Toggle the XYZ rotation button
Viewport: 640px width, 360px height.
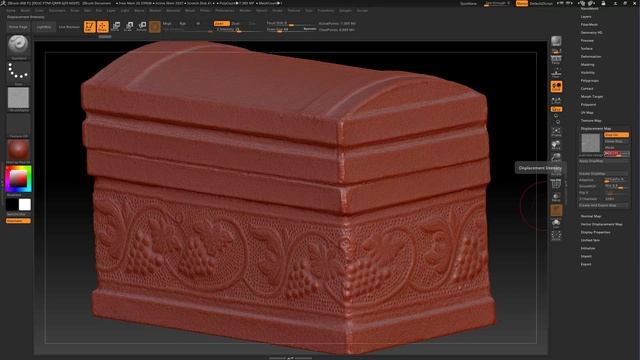[556, 109]
